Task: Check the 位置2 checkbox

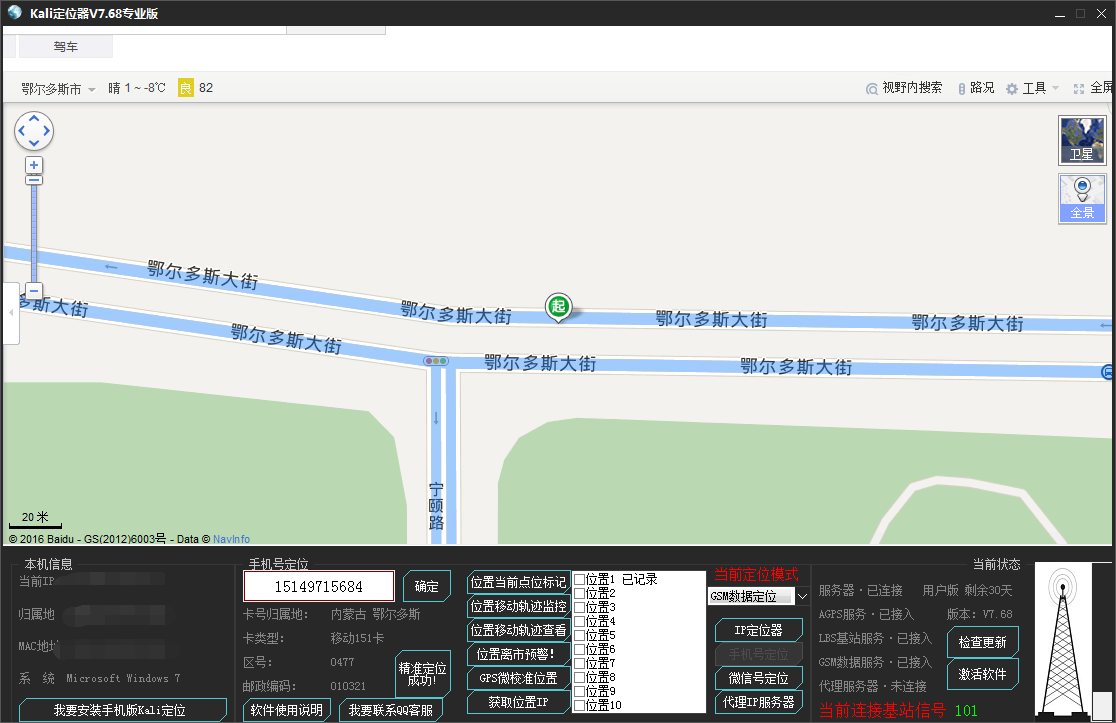Action: pos(580,593)
